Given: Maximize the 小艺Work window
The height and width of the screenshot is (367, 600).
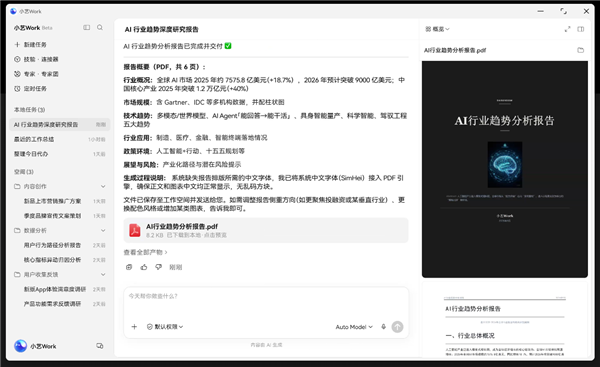Looking at the screenshot, I should coord(563,11).
